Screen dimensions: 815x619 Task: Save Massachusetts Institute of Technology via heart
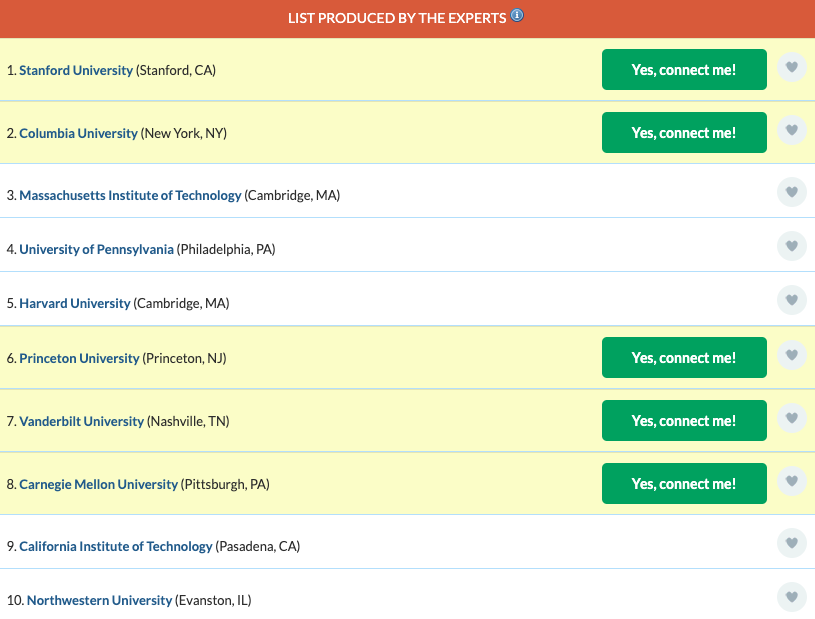[x=791, y=192]
